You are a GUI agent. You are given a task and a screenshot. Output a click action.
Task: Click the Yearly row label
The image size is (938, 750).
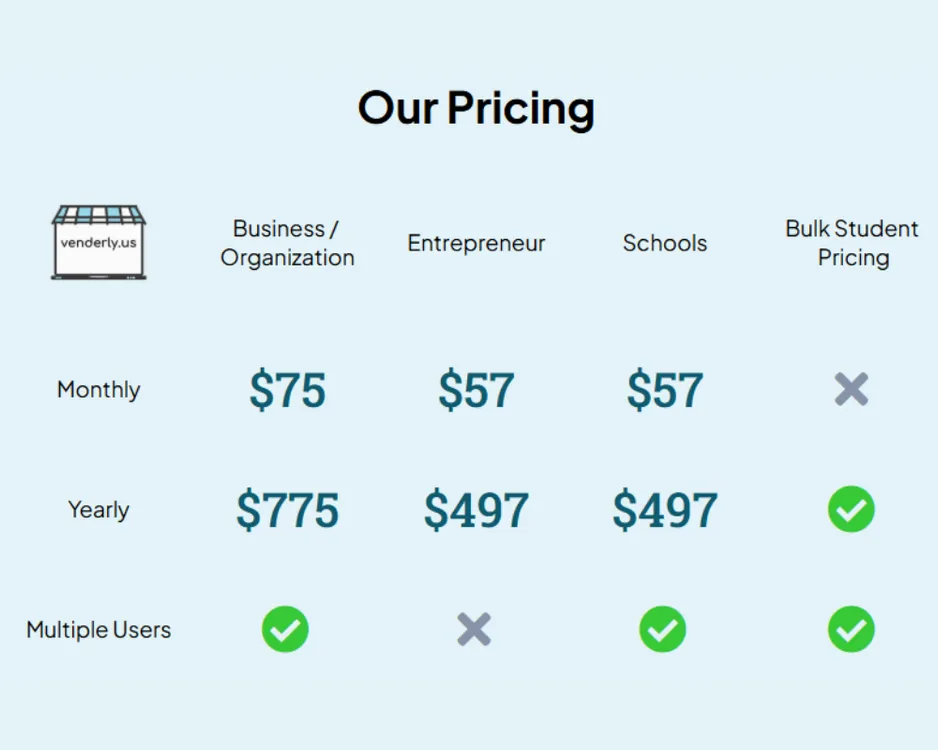coord(99,510)
